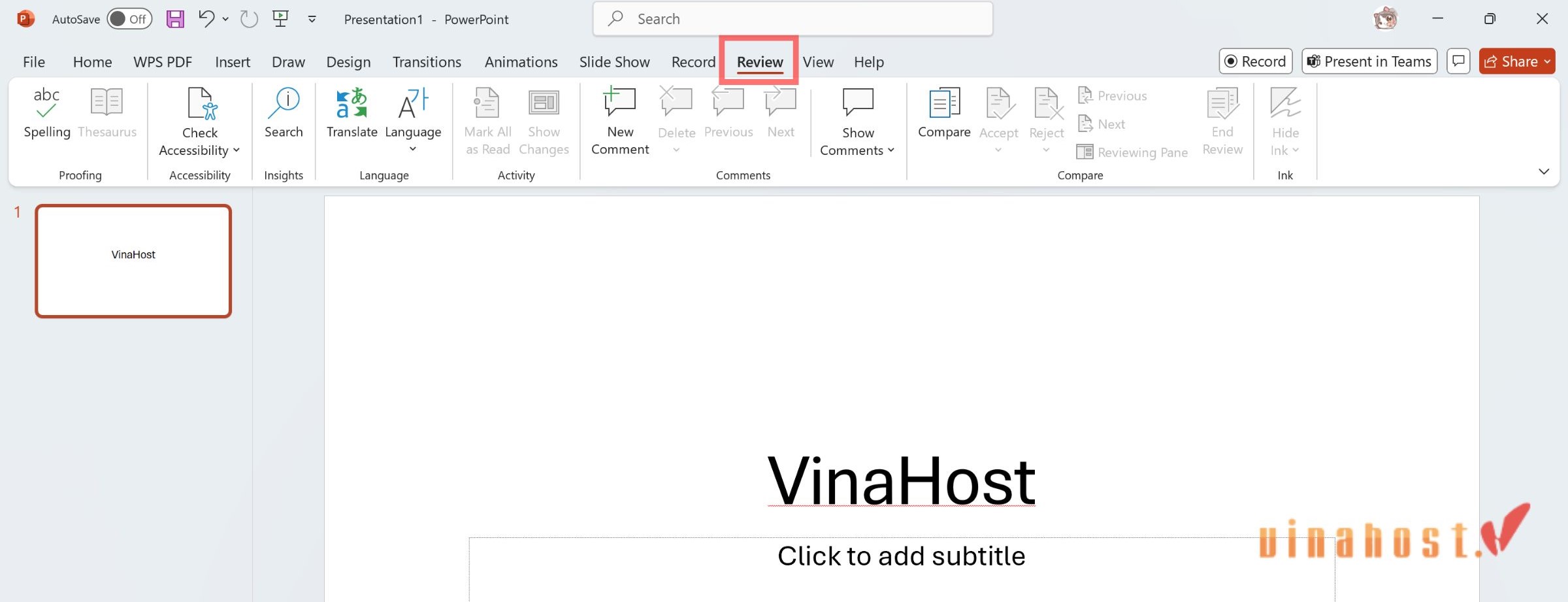Click the subtitle placeholder on the slide
The height and width of the screenshot is (602, 1568).
click(x=901, y=569)
